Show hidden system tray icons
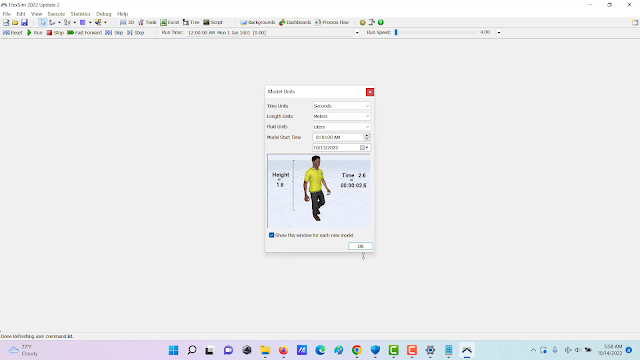 click(x=533, y=350)
